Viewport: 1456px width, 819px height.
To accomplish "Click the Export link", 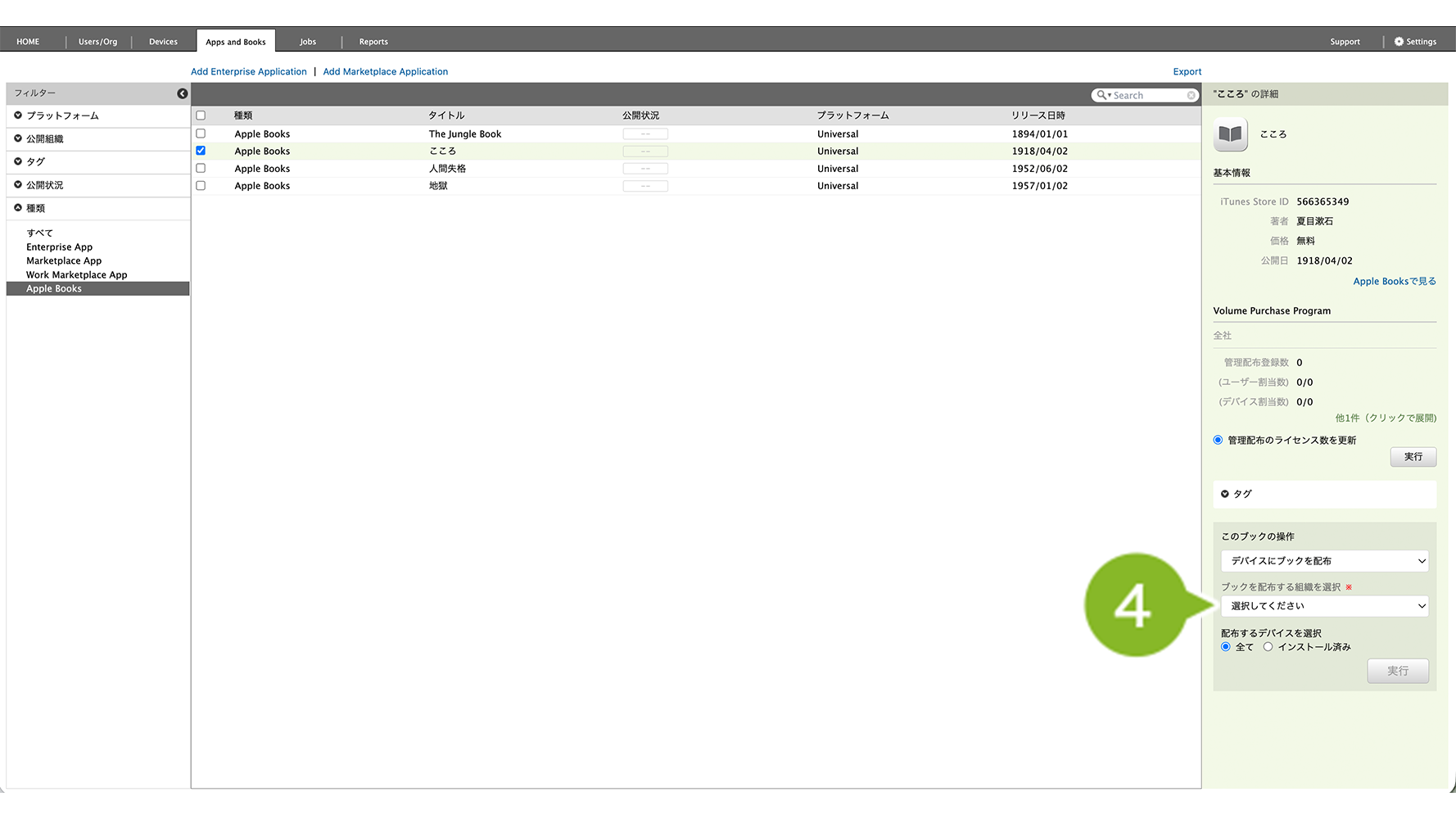I will pos(1187,72).
